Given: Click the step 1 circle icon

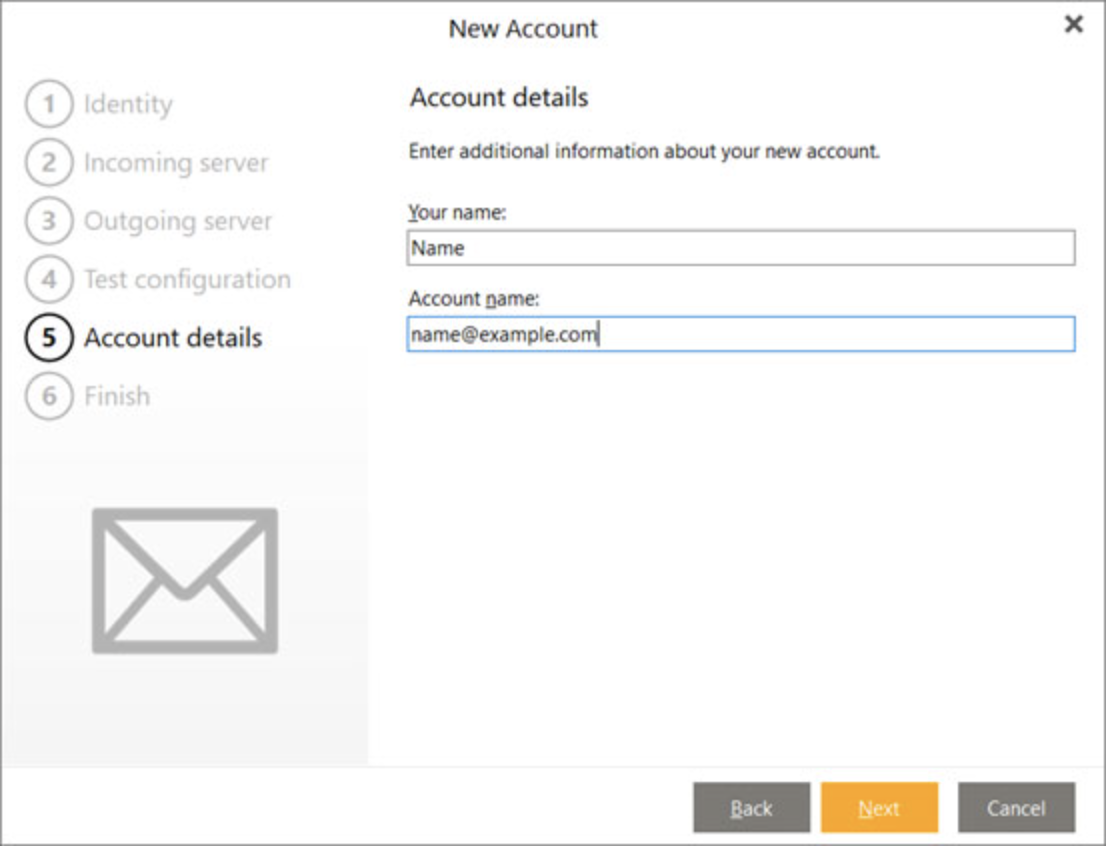Looking at the screenshot, I should (49, 104).
